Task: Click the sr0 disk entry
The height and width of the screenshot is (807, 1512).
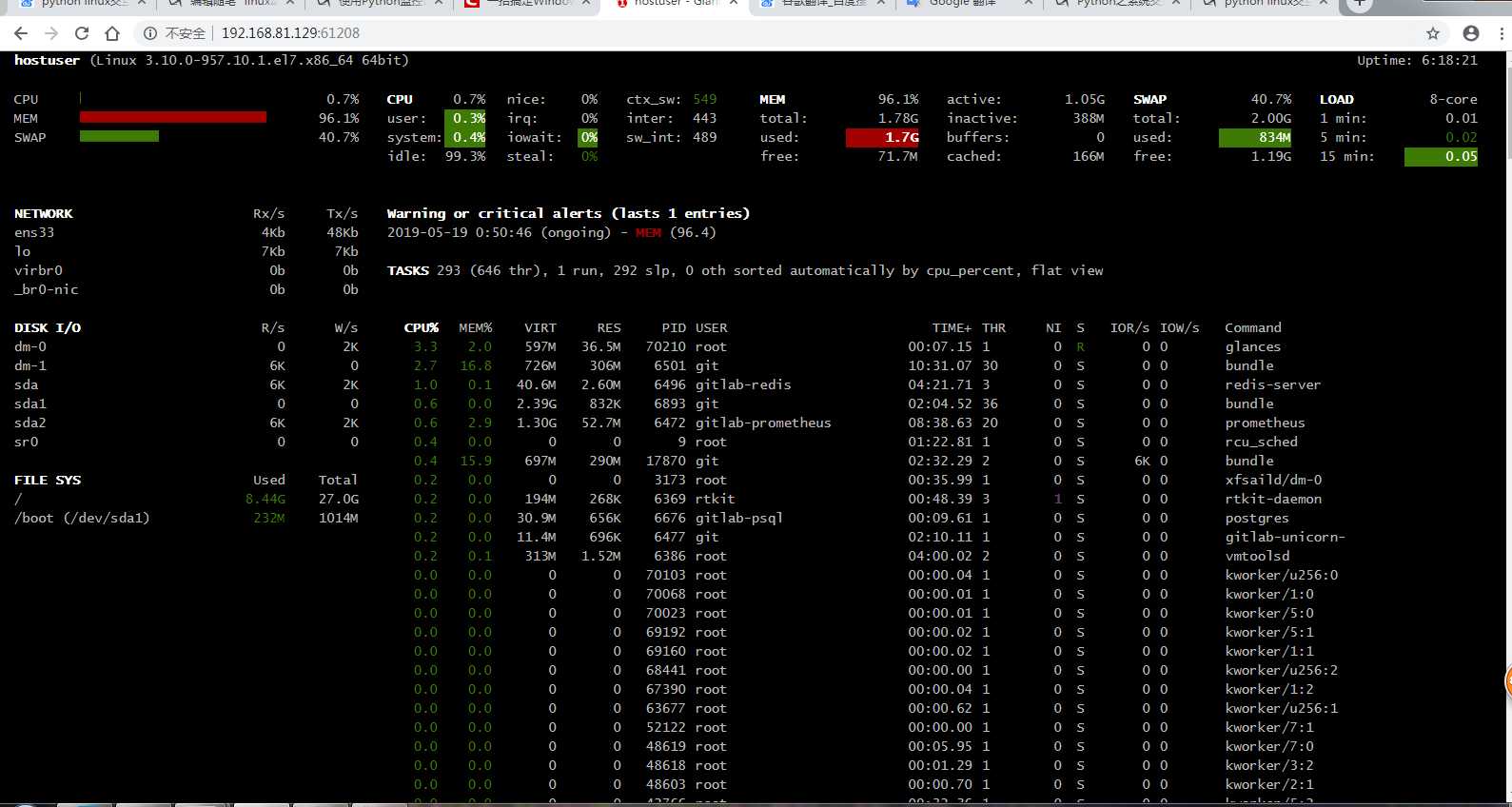Action: click(27, 442)
